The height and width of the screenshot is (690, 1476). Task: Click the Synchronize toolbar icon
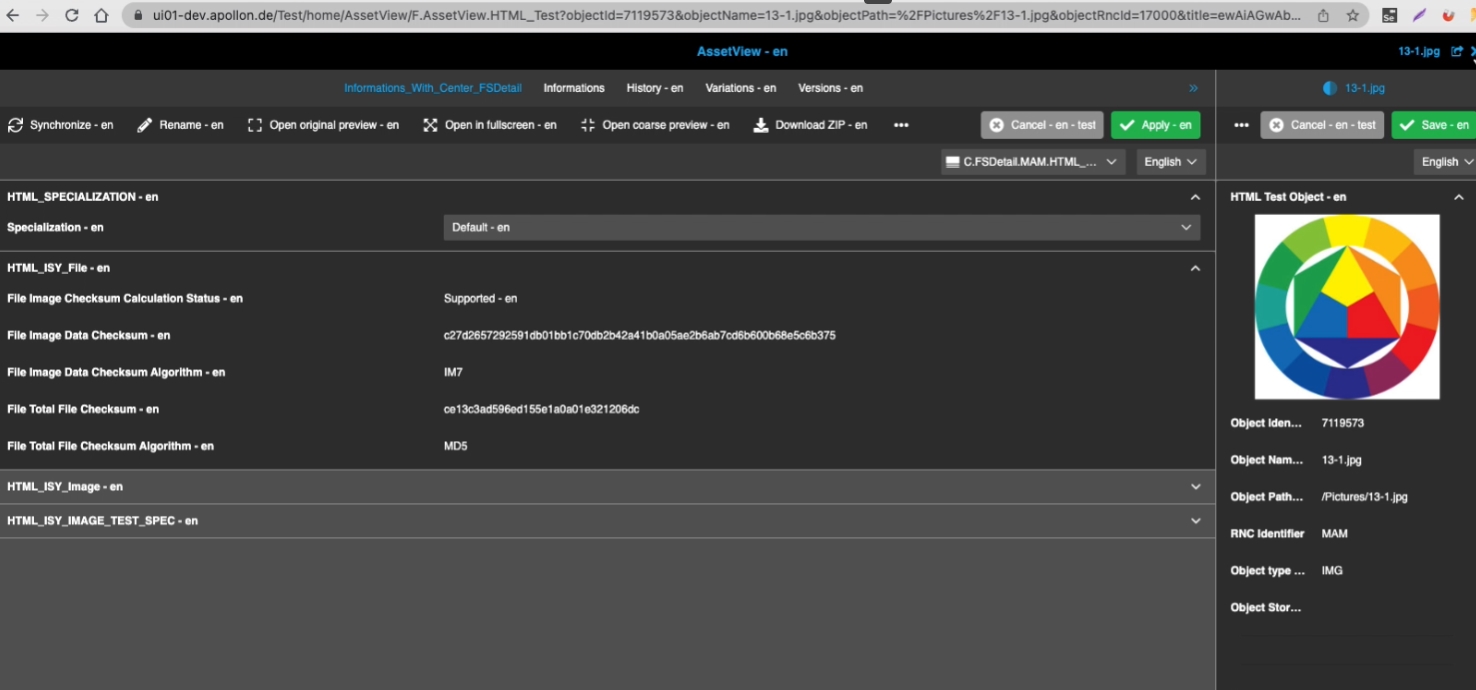point(15,125)
